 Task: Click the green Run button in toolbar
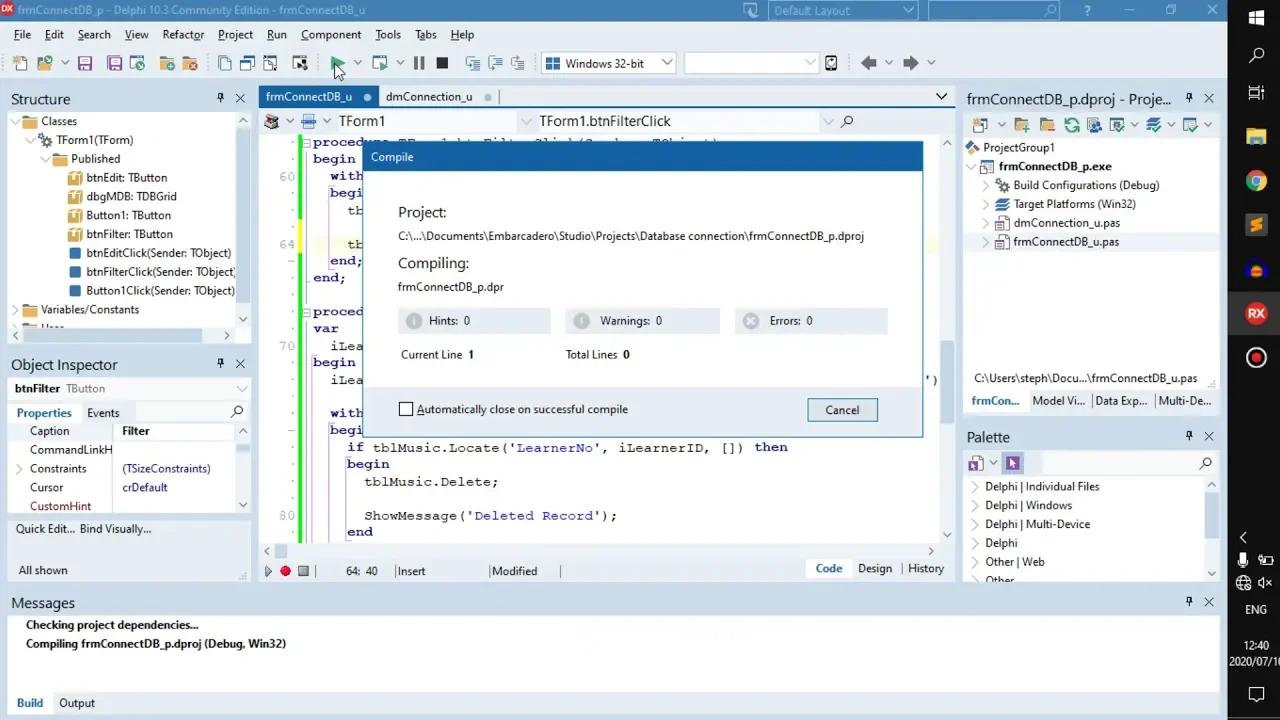(x=337, y=63)
